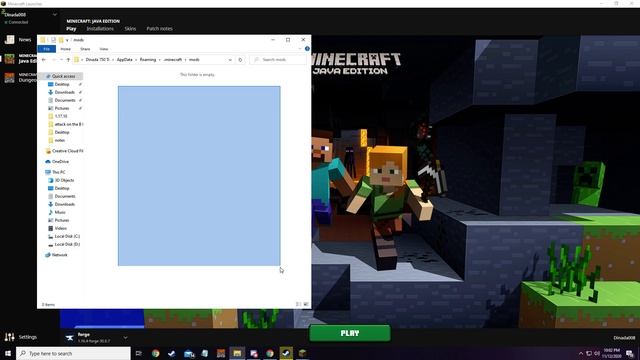Refresh the mods folder view

pos(240,60)
